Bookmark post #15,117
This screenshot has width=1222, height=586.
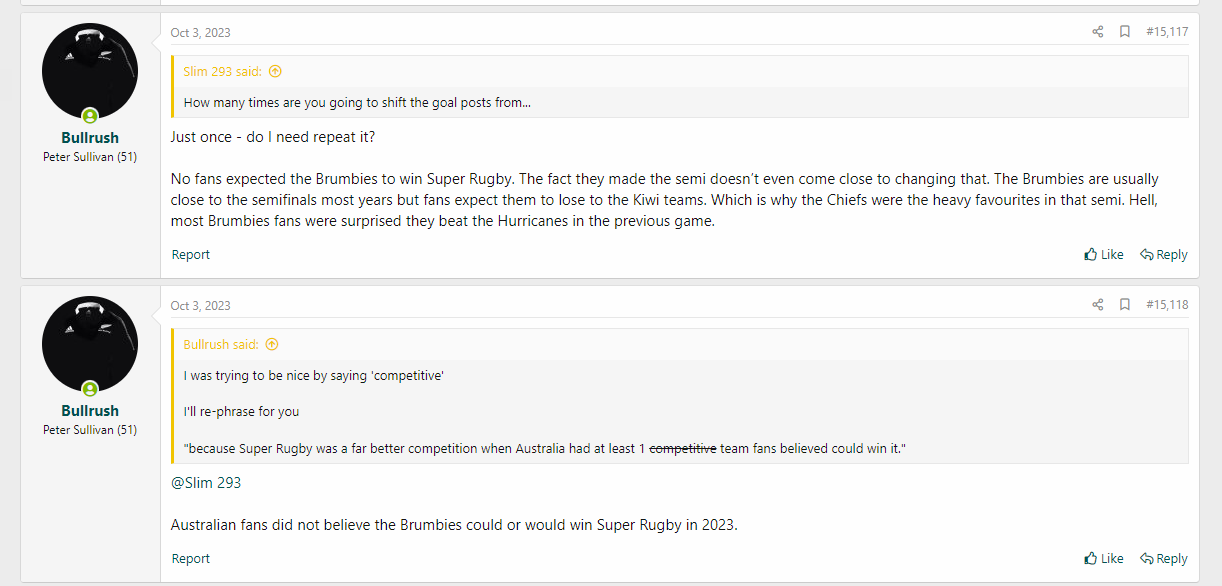1125,32
